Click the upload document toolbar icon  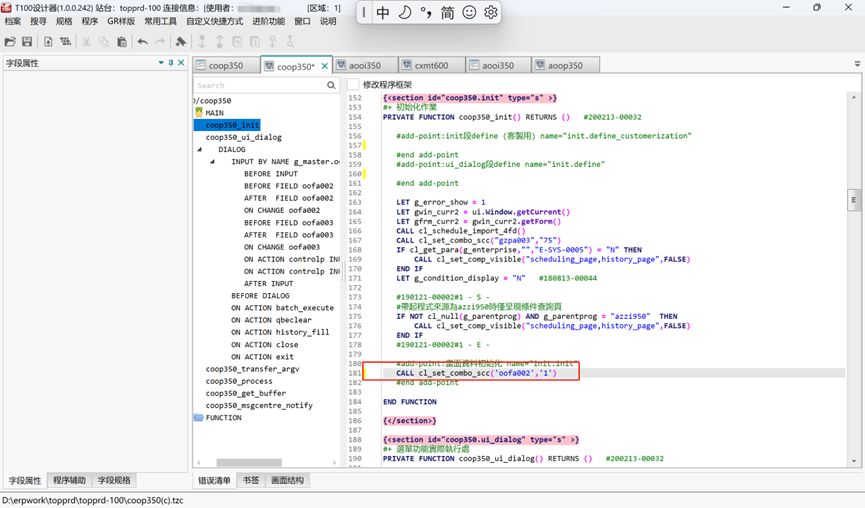click(48, 42)
